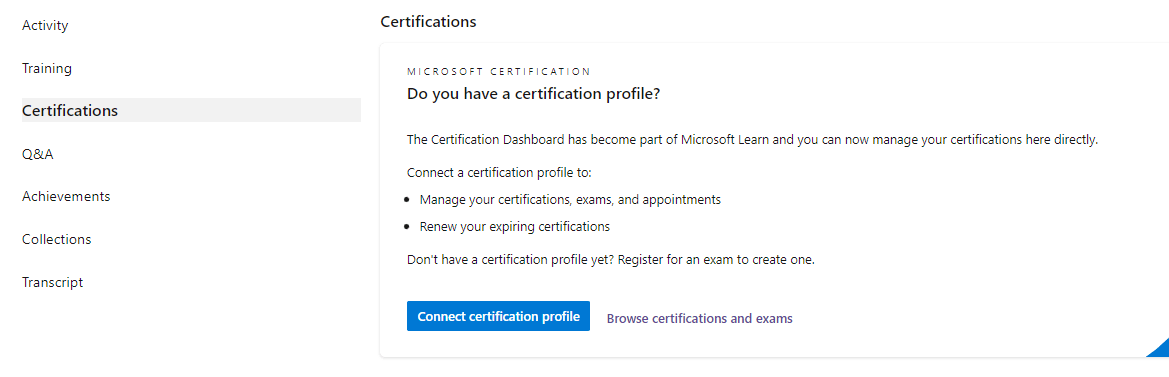Click the Certifications page heading
The image size is (1169, 377).
click(x=428, y=22)
